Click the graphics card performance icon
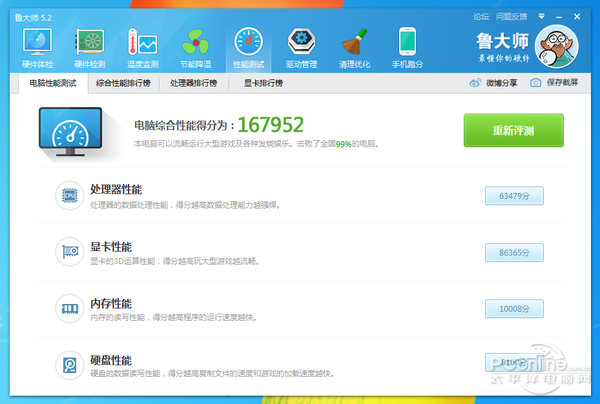The width and height of the screenshot is (600, 404). (x=70, y=251)
